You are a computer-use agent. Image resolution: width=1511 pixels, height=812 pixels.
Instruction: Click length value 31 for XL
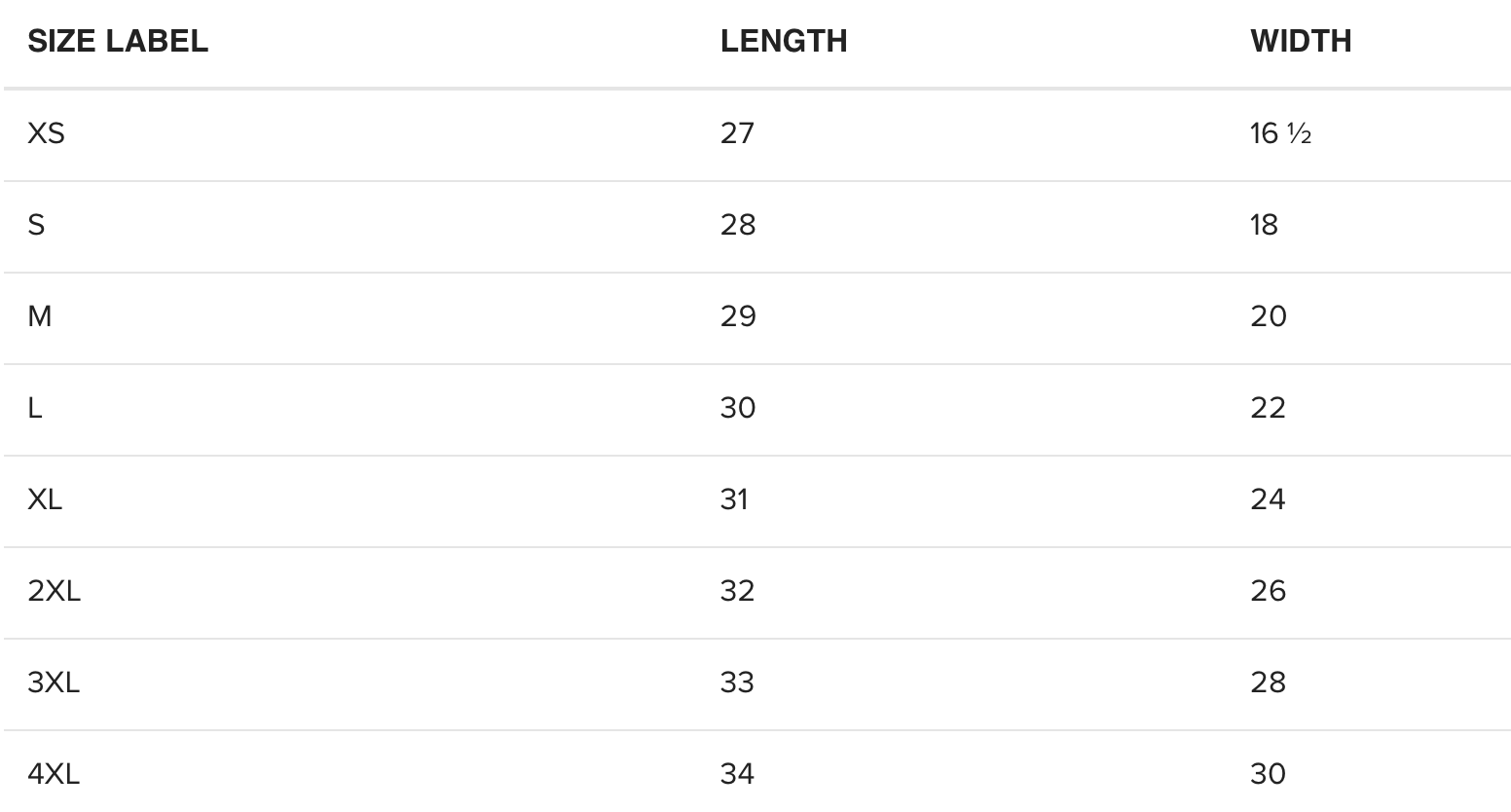[734, 499]
